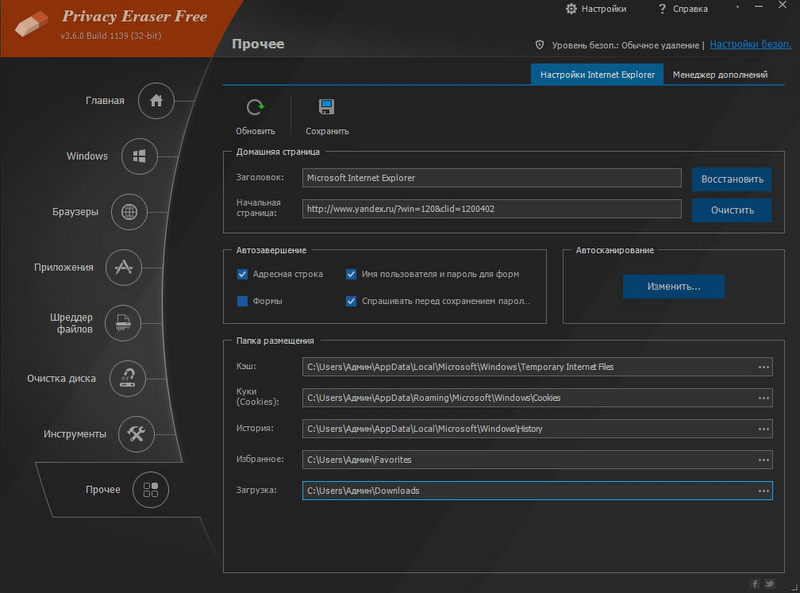The image size is (800, 593).
Task: Select the Браузеры globe icon
Action: 129,212
